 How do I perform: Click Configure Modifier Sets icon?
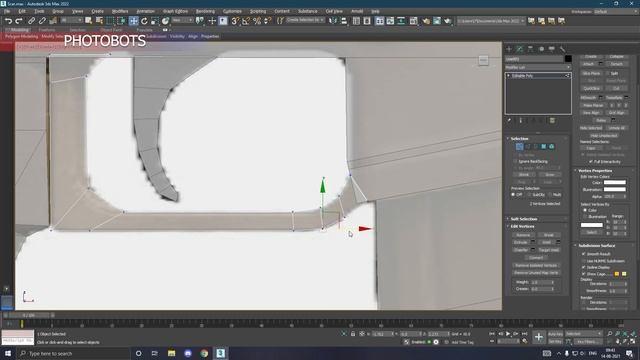tap(552, 121)
